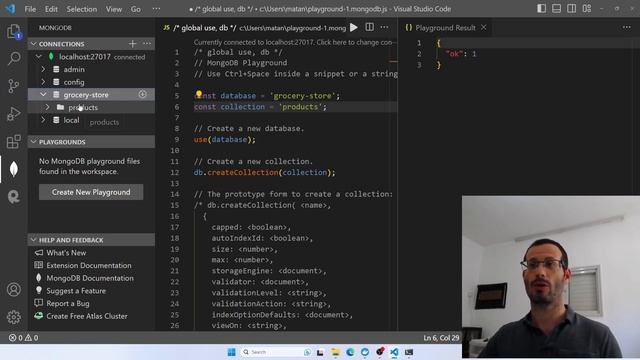Open the Edit menu
The image size is (640, 360).
(51, 9)
